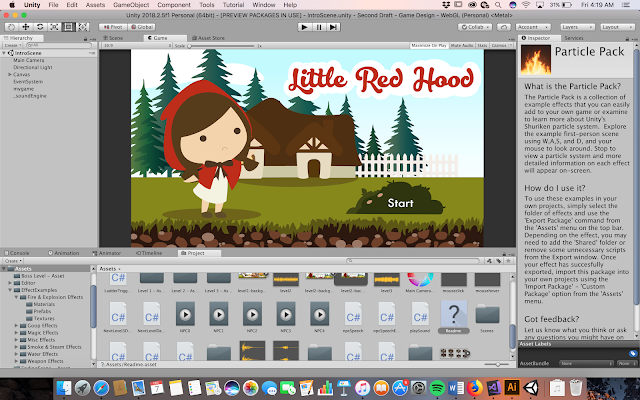The image size is (640, 400).
Task: Open the aspect ratio 16:9 dropdown
Action: point(136,46)
